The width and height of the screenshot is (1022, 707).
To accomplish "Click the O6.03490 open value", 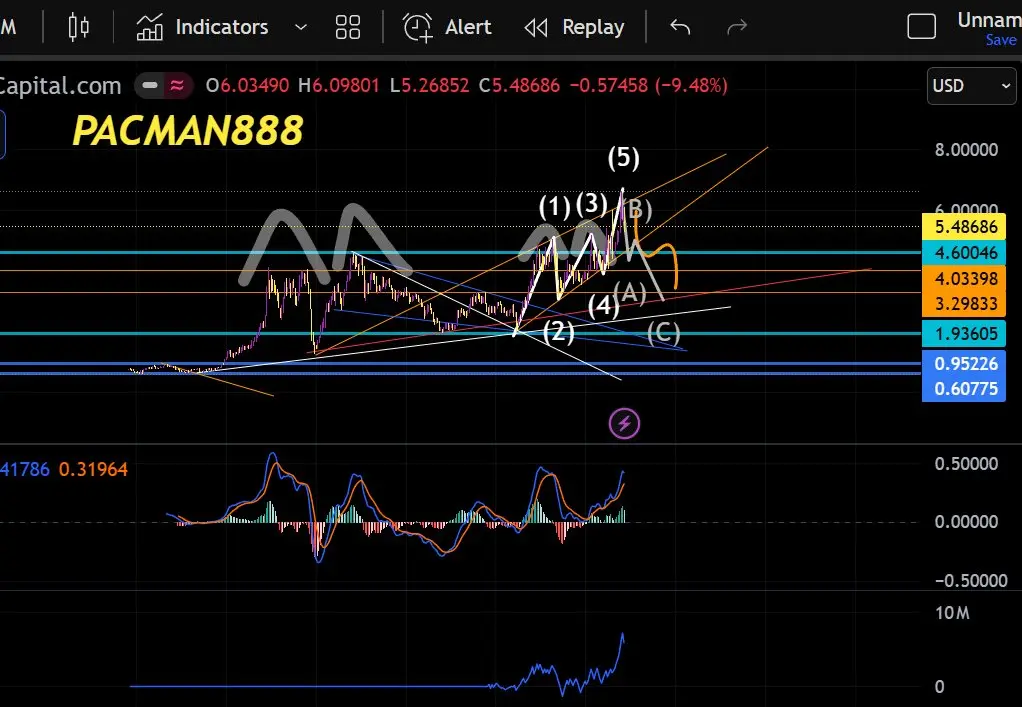I will [x=247, y=85].
